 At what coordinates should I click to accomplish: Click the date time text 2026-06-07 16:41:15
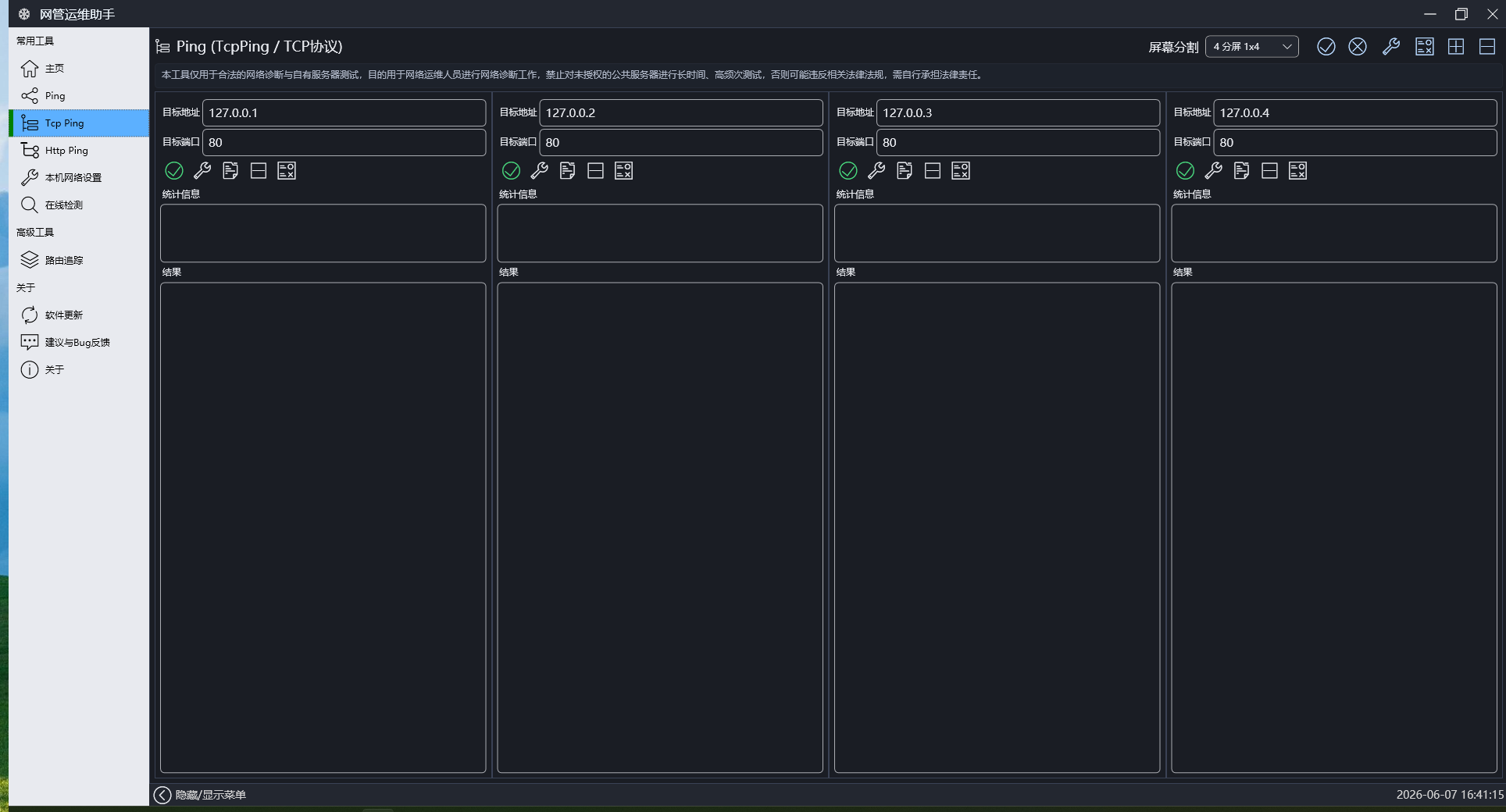click(1450, 795)
